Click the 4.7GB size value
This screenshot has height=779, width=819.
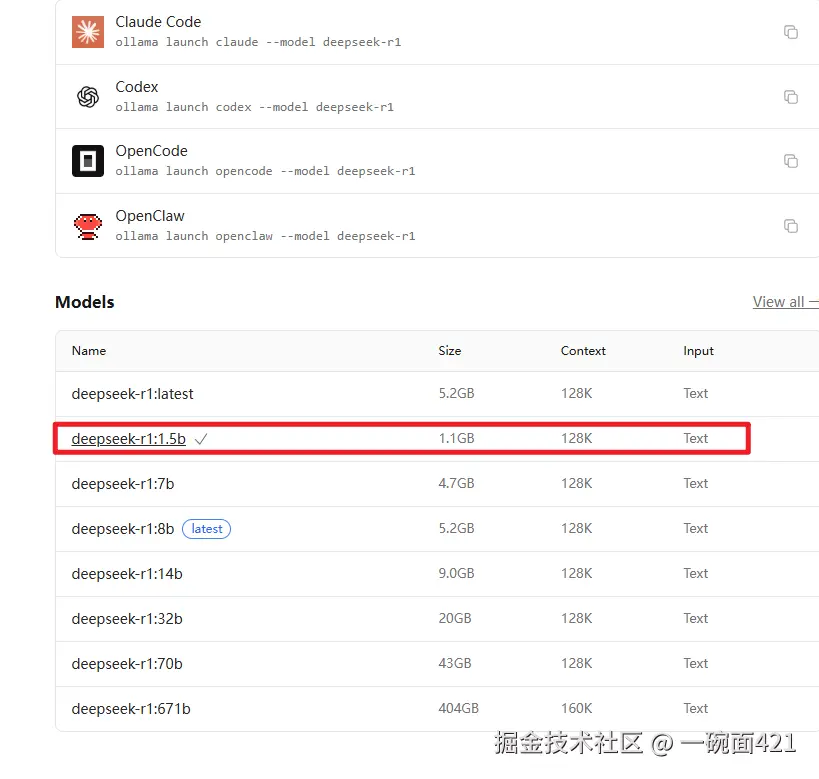(457, 483)
